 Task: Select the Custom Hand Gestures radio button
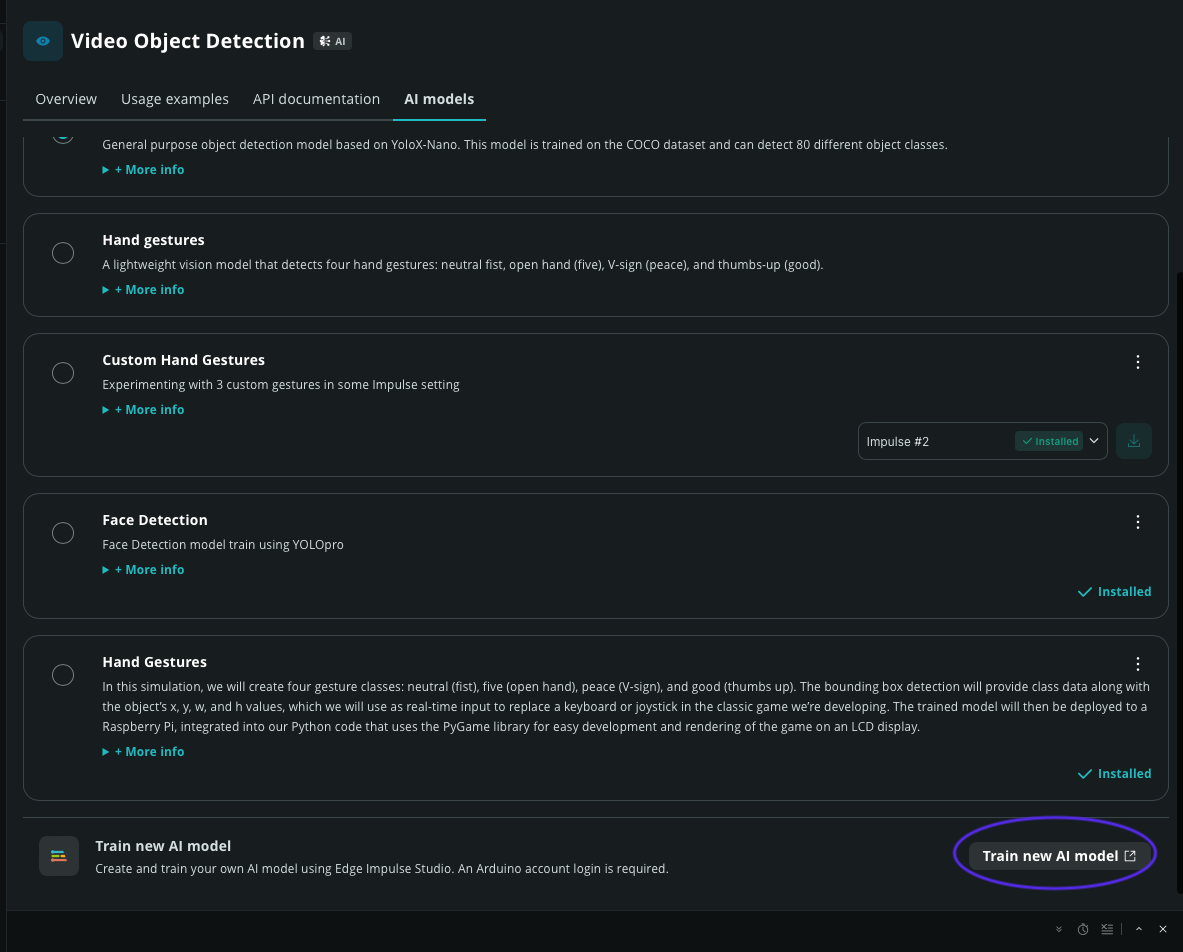tap(63, 373)
